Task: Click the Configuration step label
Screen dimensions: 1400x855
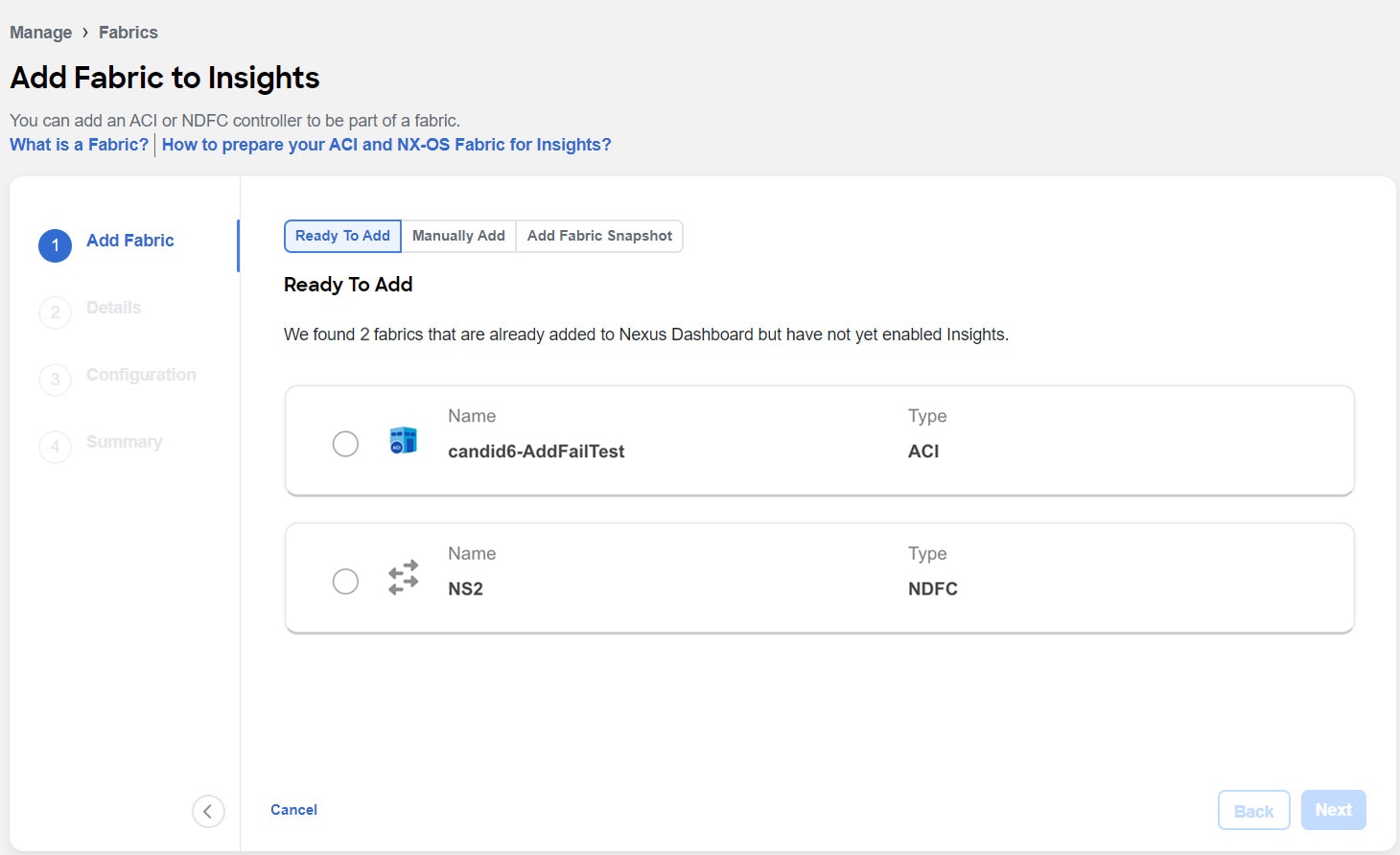Action: (x=141, y=375)
